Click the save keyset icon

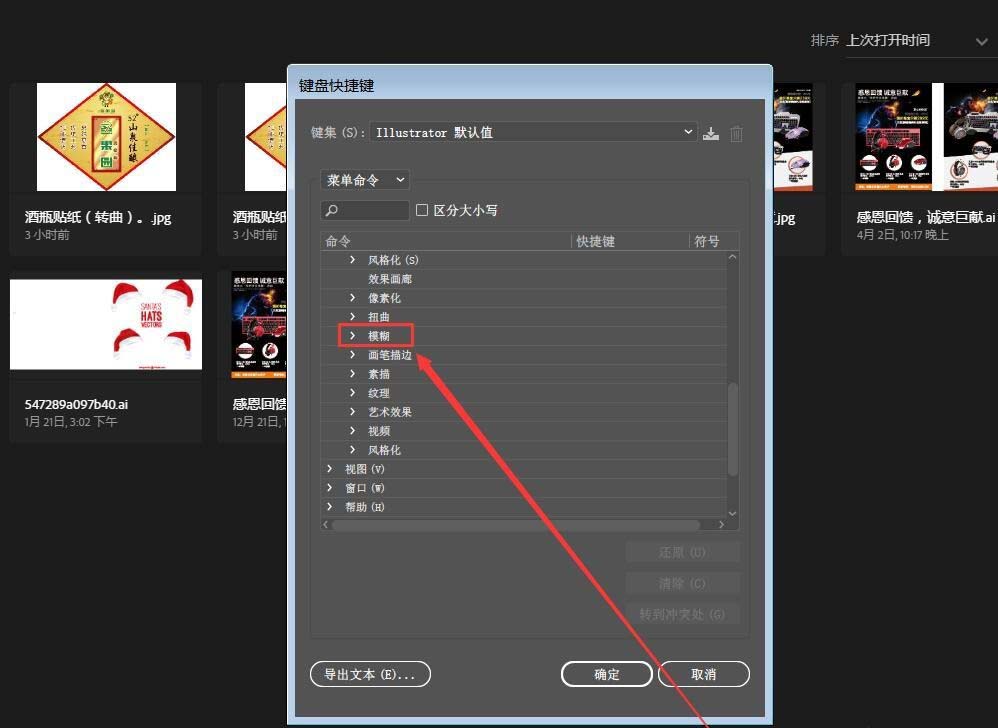(x=711, y=132)
